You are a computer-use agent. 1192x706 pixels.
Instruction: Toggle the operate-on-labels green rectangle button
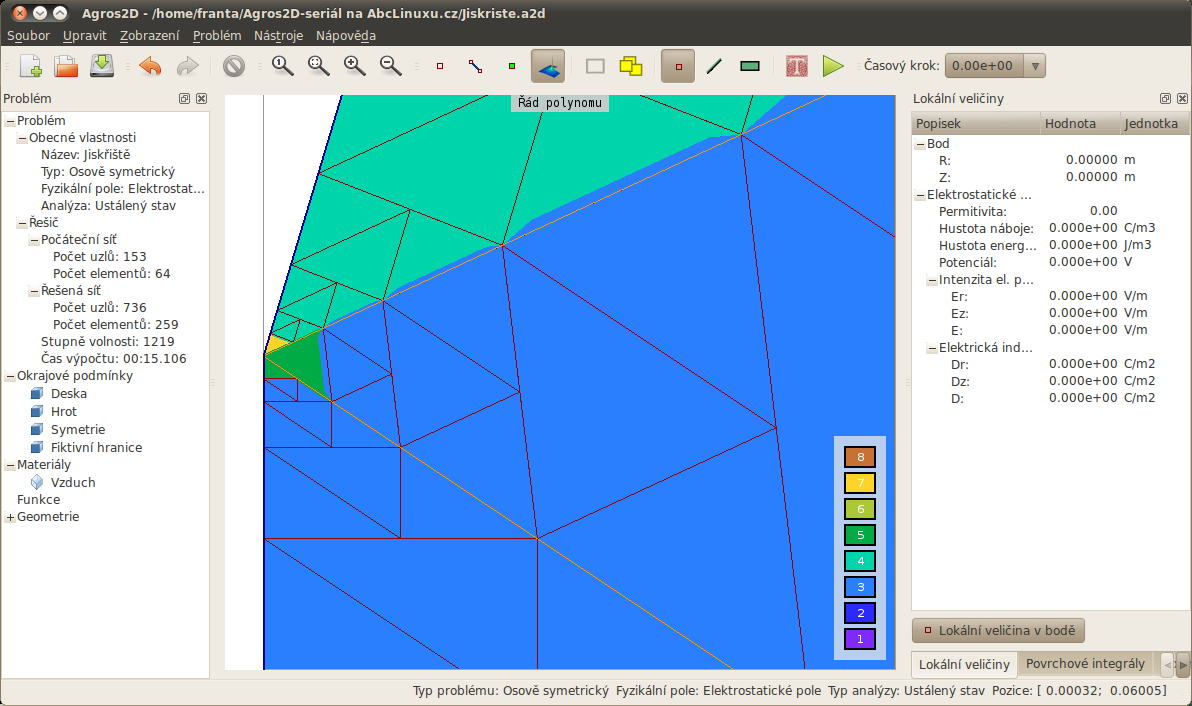coord(750,66)
